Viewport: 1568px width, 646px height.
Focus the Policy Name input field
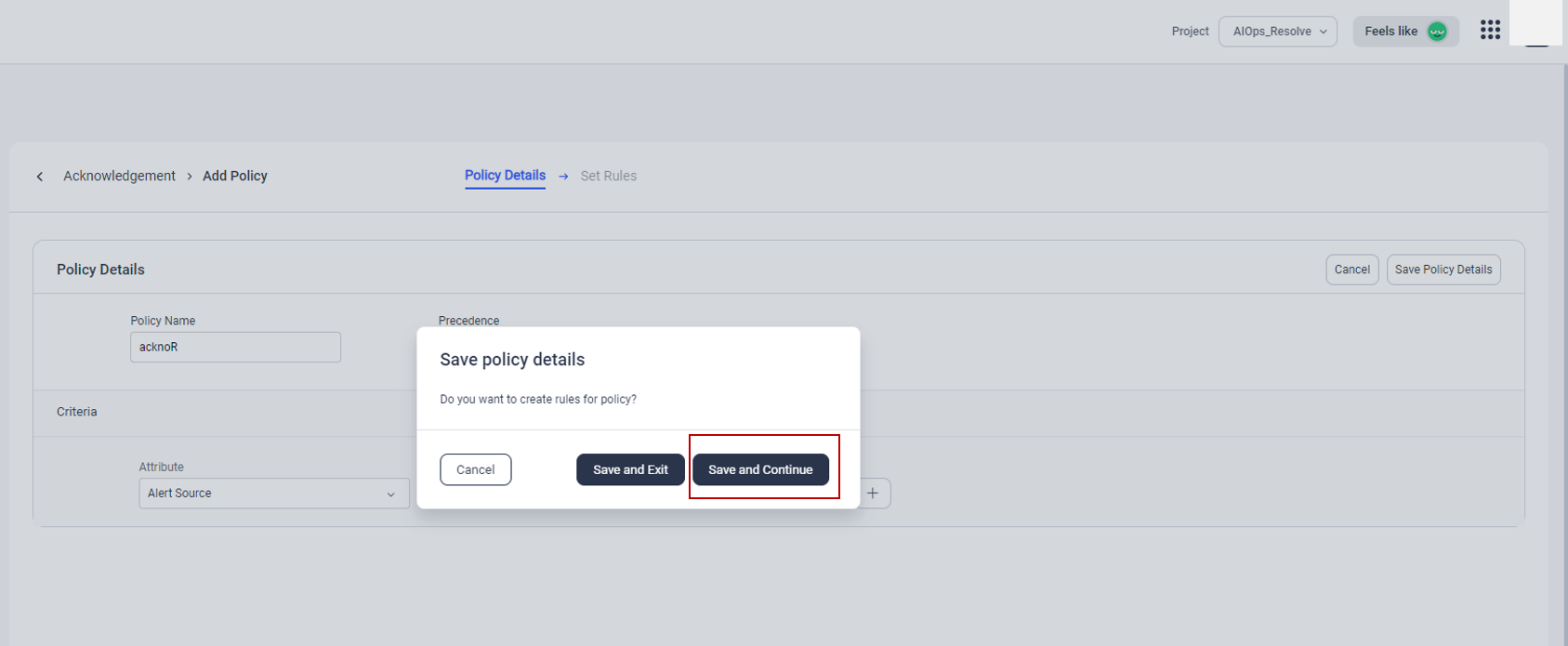[x=235, y=348]
